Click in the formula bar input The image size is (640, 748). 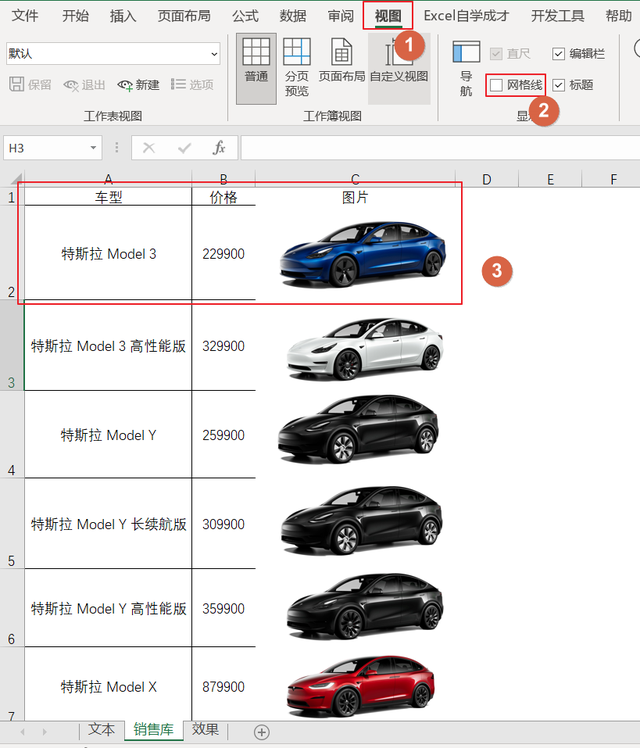[x=440, y=148]
